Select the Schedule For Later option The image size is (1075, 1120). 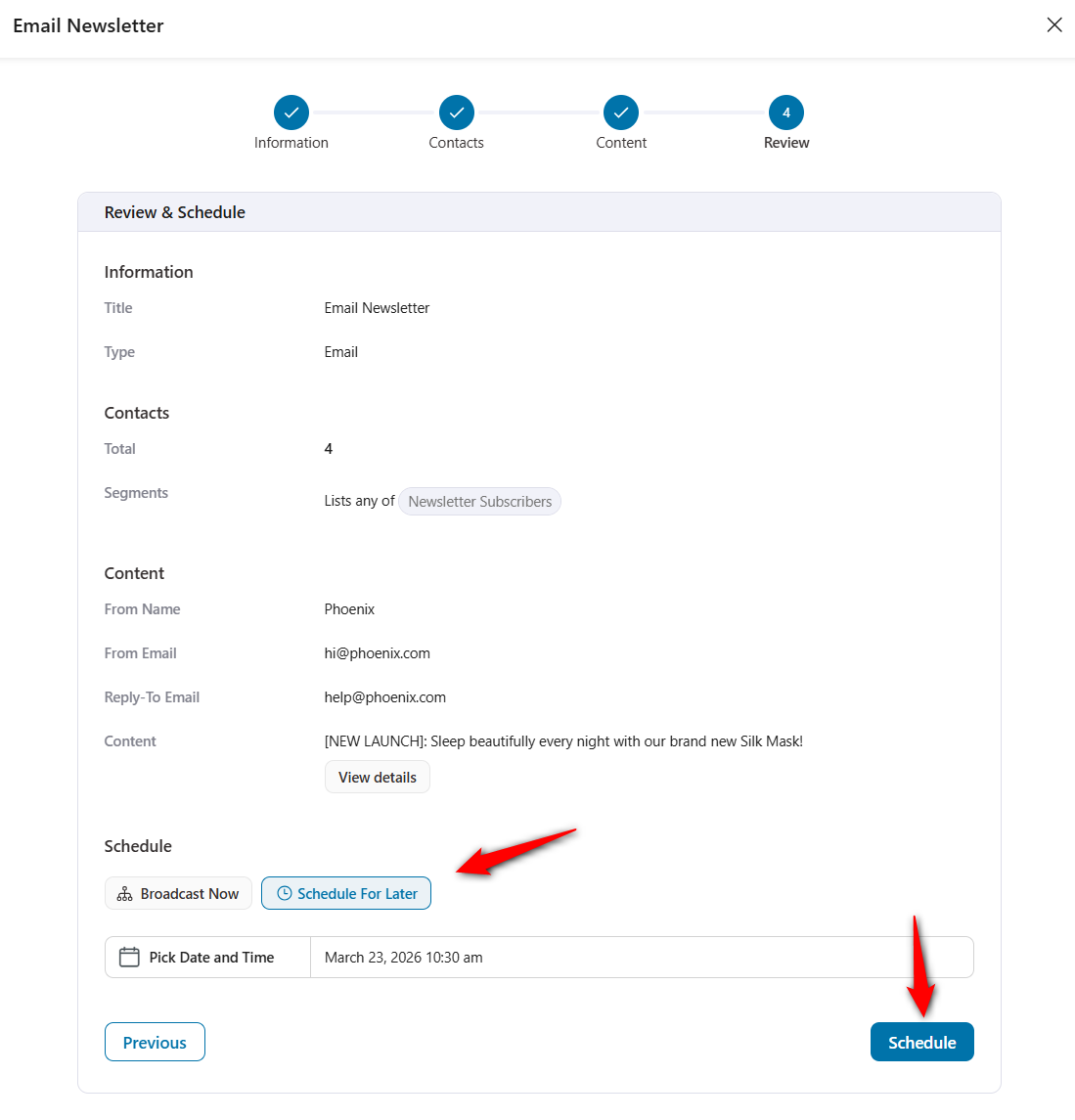tap(346, 892)
